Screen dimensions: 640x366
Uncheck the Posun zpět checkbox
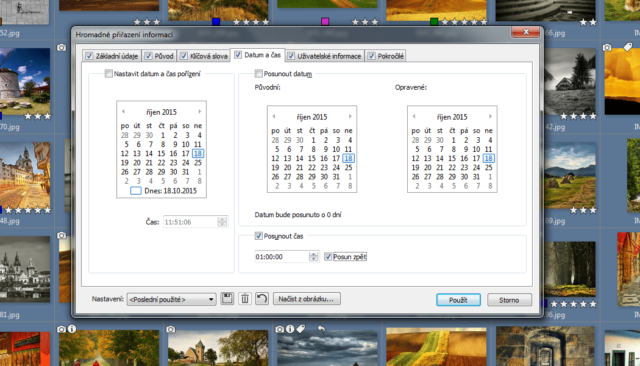click(x=328, y=257)
